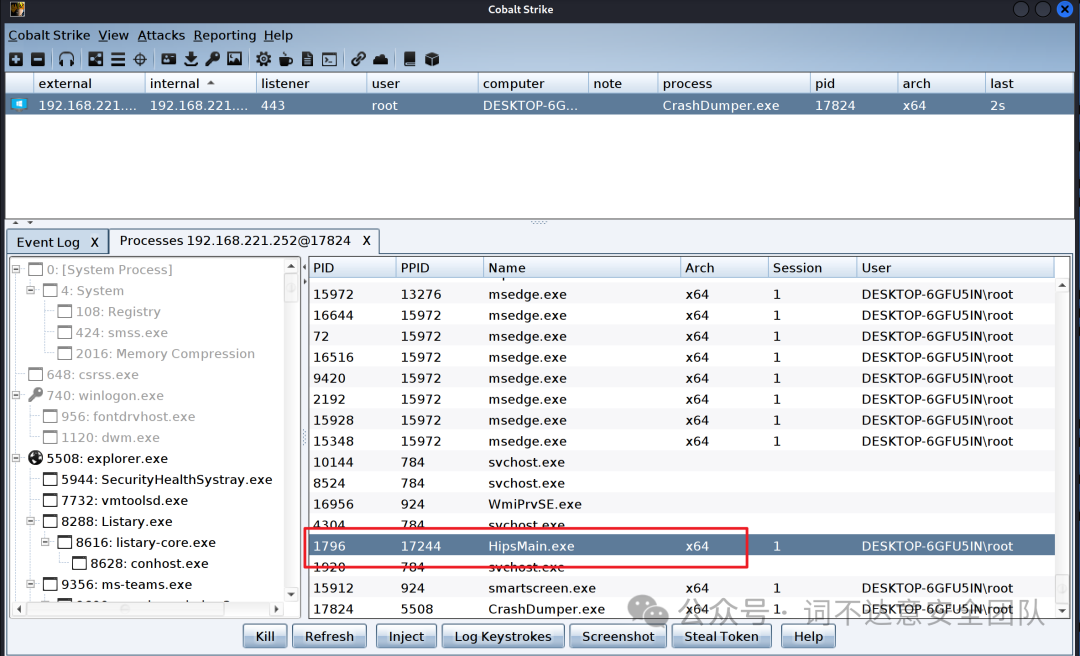The height and width of the screenshot is (656, 1080).
Task: Collapse the 8616: listary-core.exe tree node
Action: tap(45, 542)
